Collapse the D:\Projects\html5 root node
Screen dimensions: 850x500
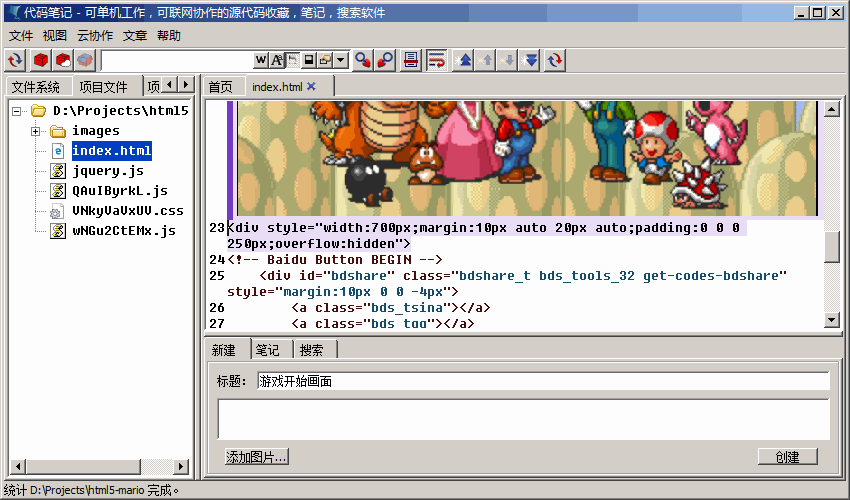[17, 111]
